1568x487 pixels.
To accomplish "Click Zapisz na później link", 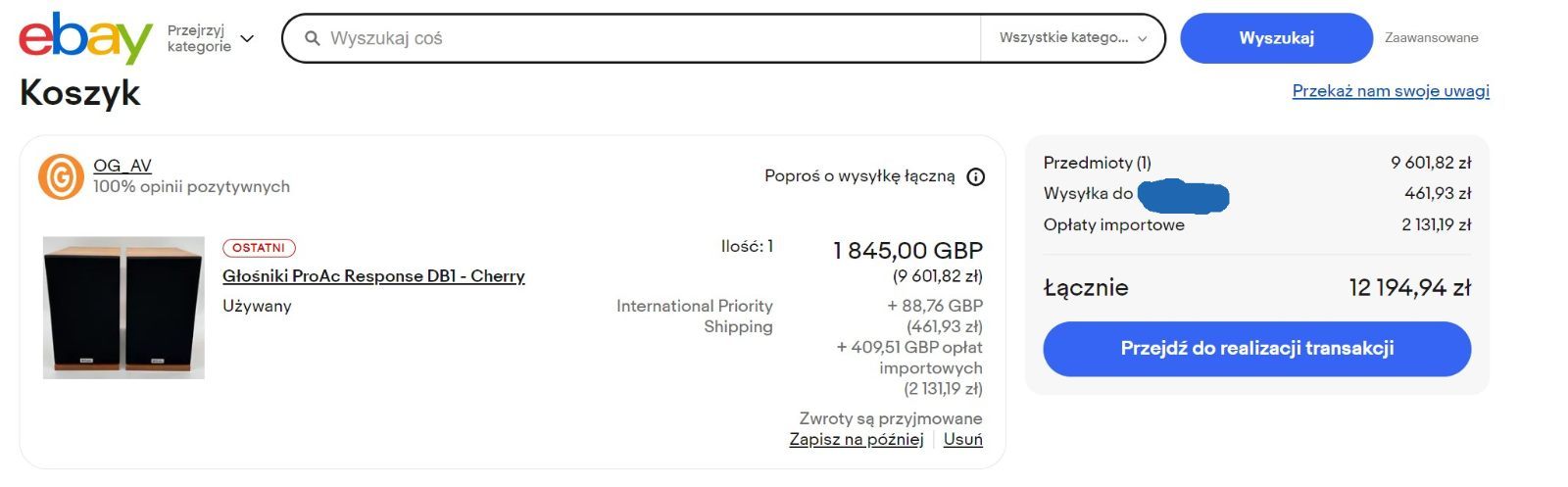I will point(857,439).
